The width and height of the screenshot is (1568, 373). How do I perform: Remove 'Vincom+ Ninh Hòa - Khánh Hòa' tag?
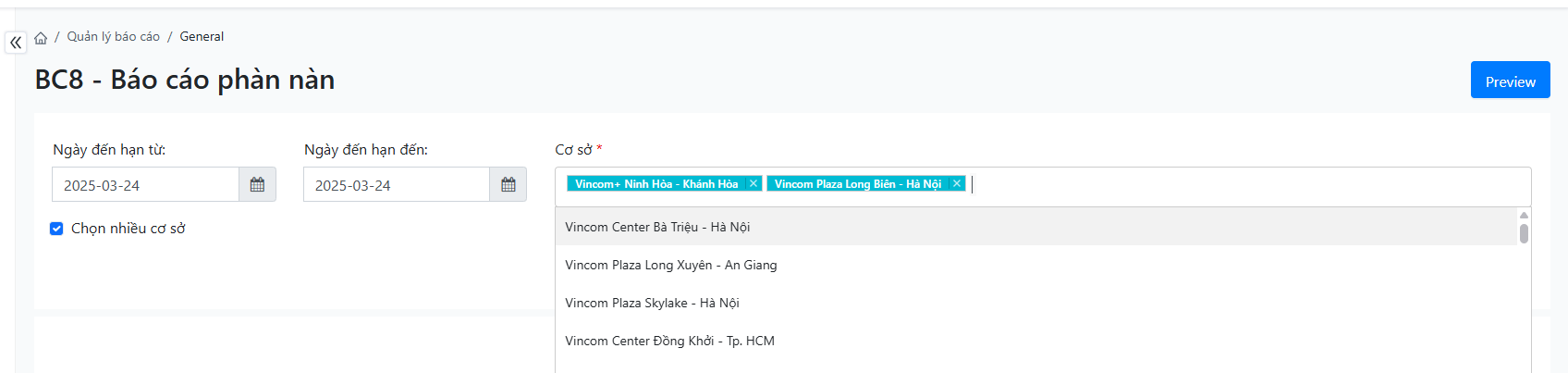(753, 184)
